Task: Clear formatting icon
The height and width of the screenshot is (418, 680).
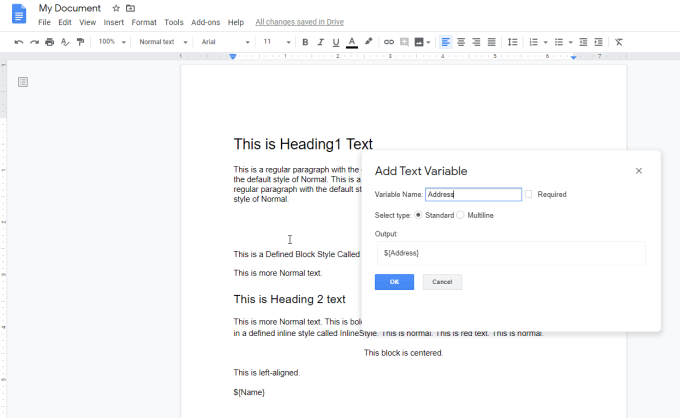Action: tap(619, 42)
